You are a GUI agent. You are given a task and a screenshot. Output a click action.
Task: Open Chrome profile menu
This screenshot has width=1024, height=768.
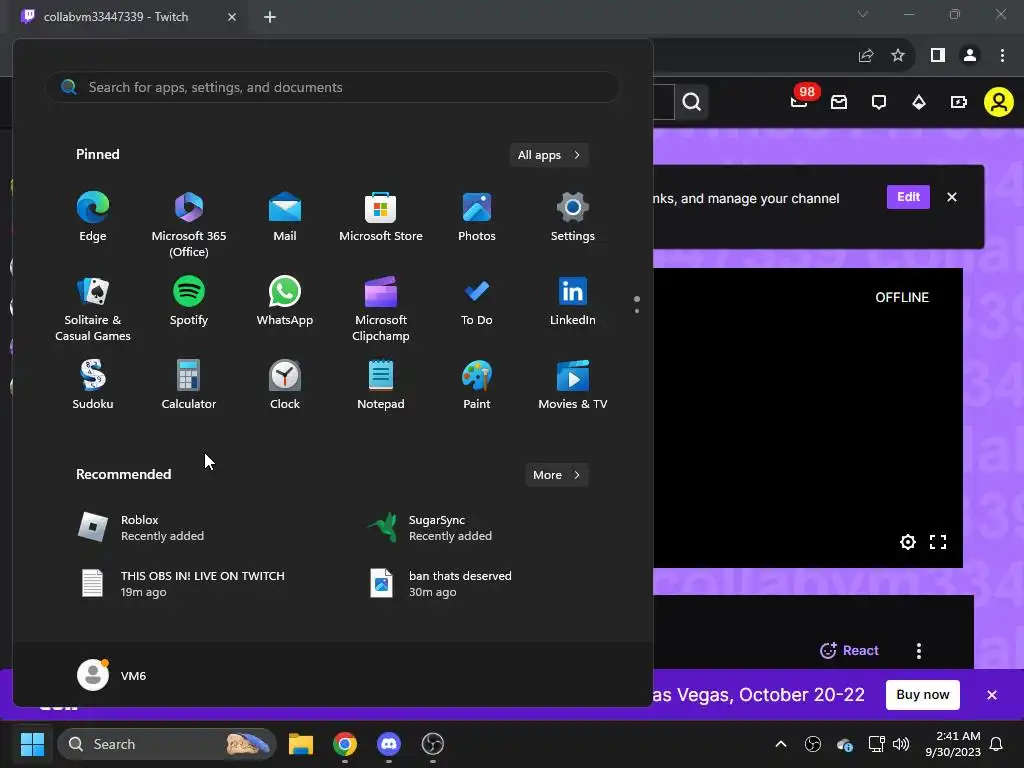[970, 56]
